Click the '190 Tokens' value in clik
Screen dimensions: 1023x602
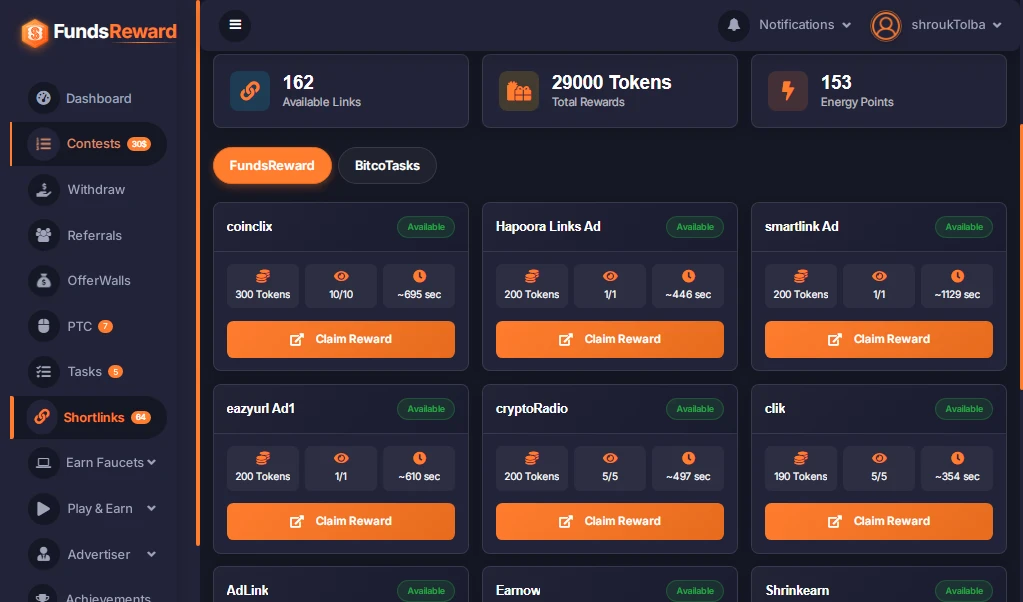click(x=801, y=476)
